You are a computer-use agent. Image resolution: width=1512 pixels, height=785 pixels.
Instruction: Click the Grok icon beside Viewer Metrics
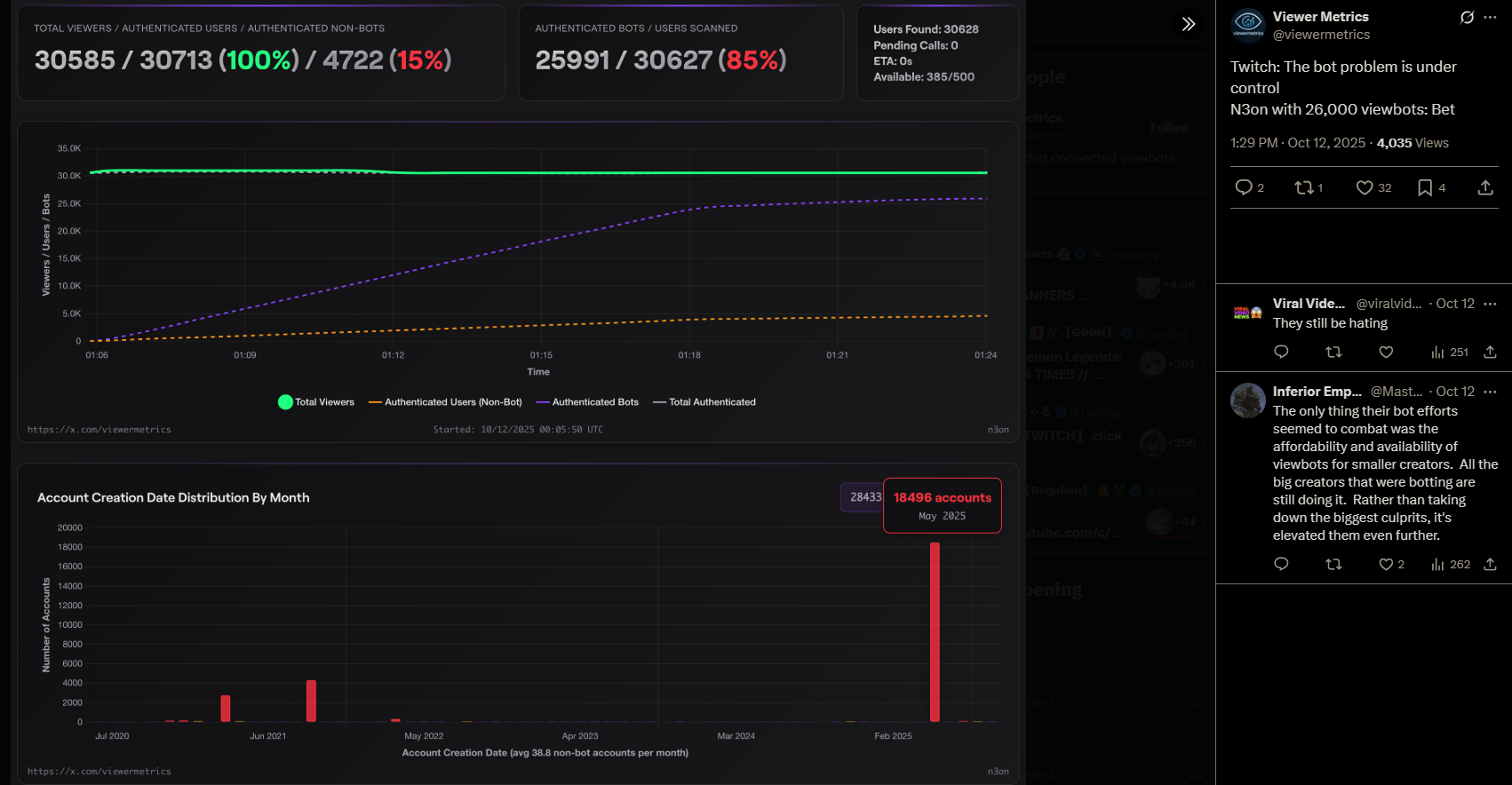click(x=1467, y=18)
